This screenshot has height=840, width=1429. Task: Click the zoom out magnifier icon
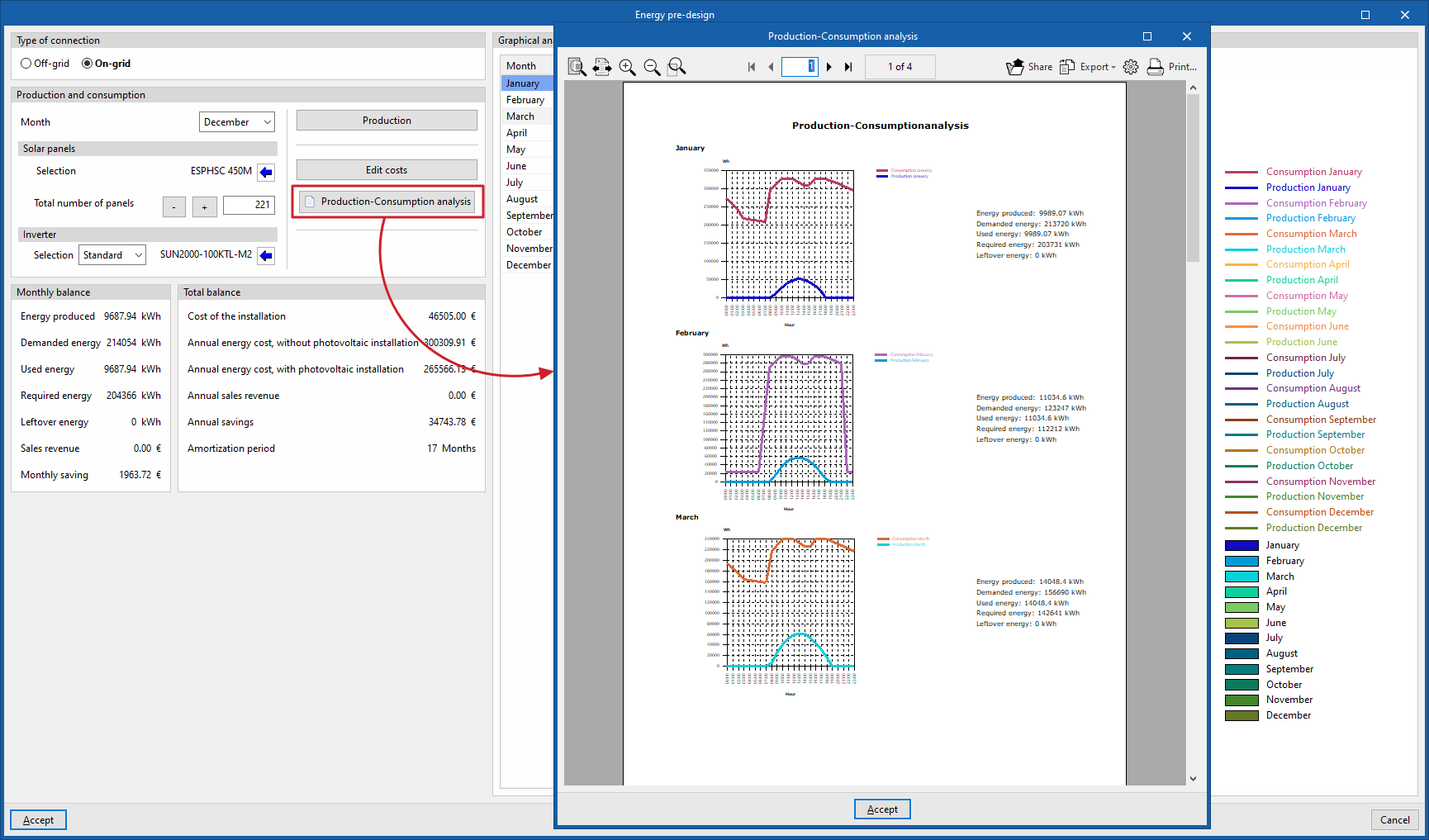652,67
